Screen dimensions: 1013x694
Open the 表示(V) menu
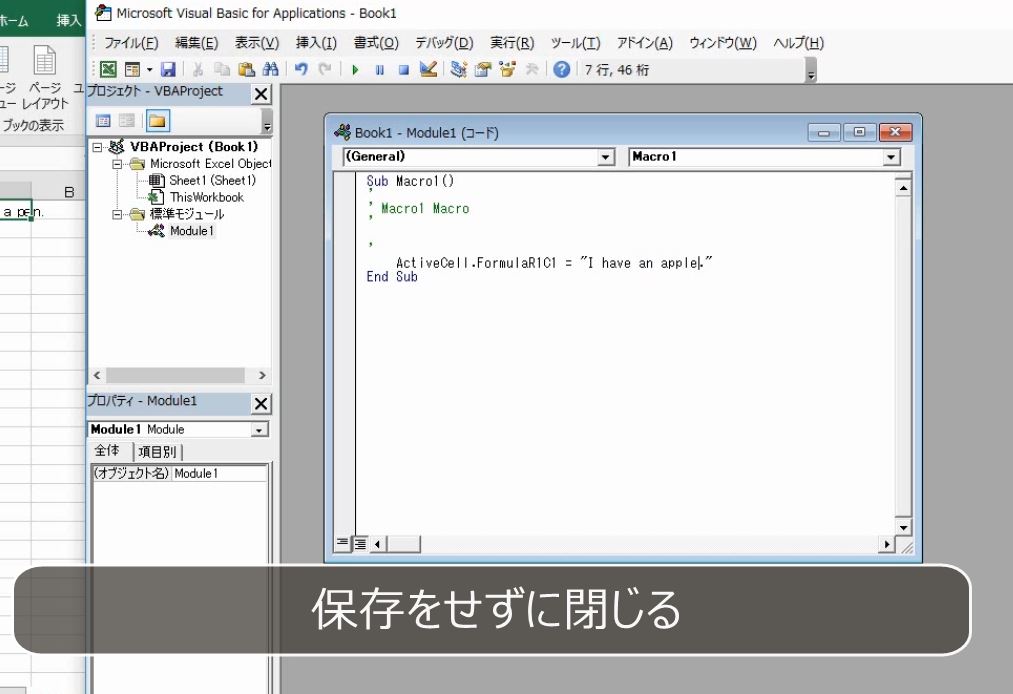click(256, 43)
